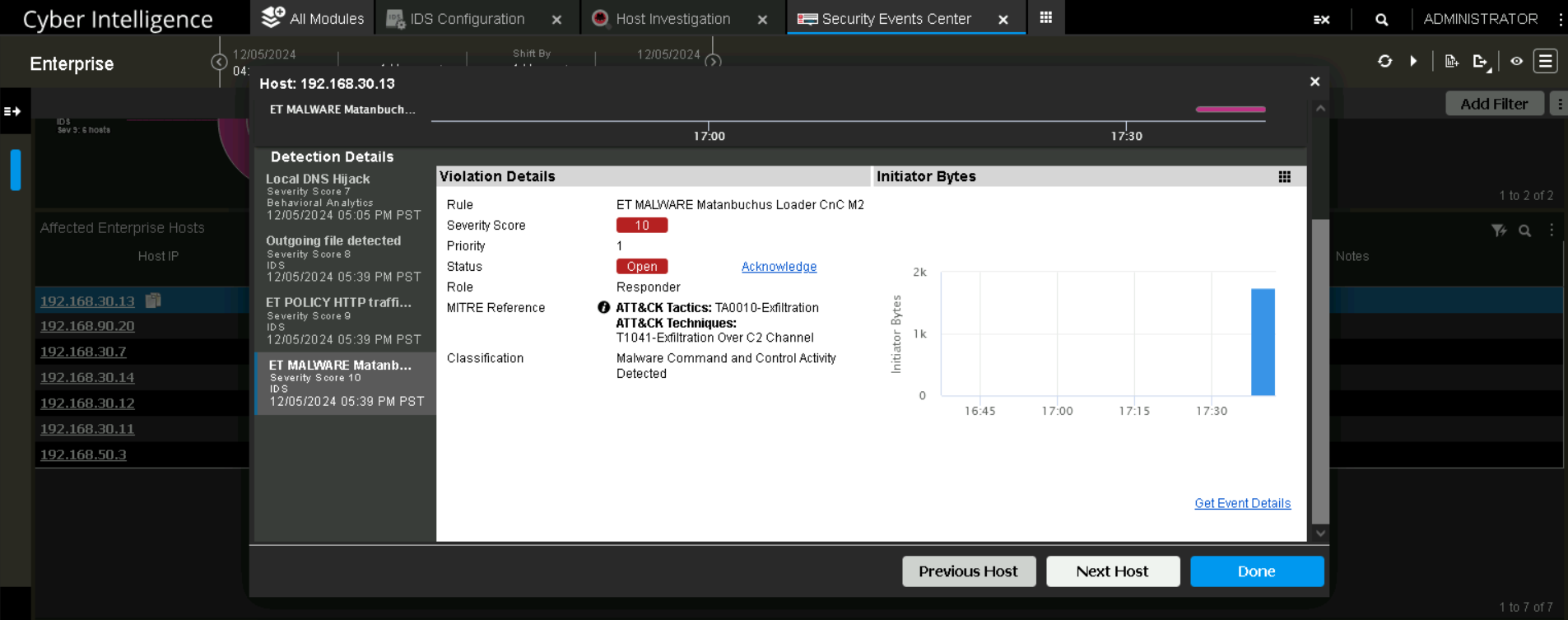The width and height of the screenshot is (1568, 620).
Task: Click the add report icon
Action: pos(1451,62)
